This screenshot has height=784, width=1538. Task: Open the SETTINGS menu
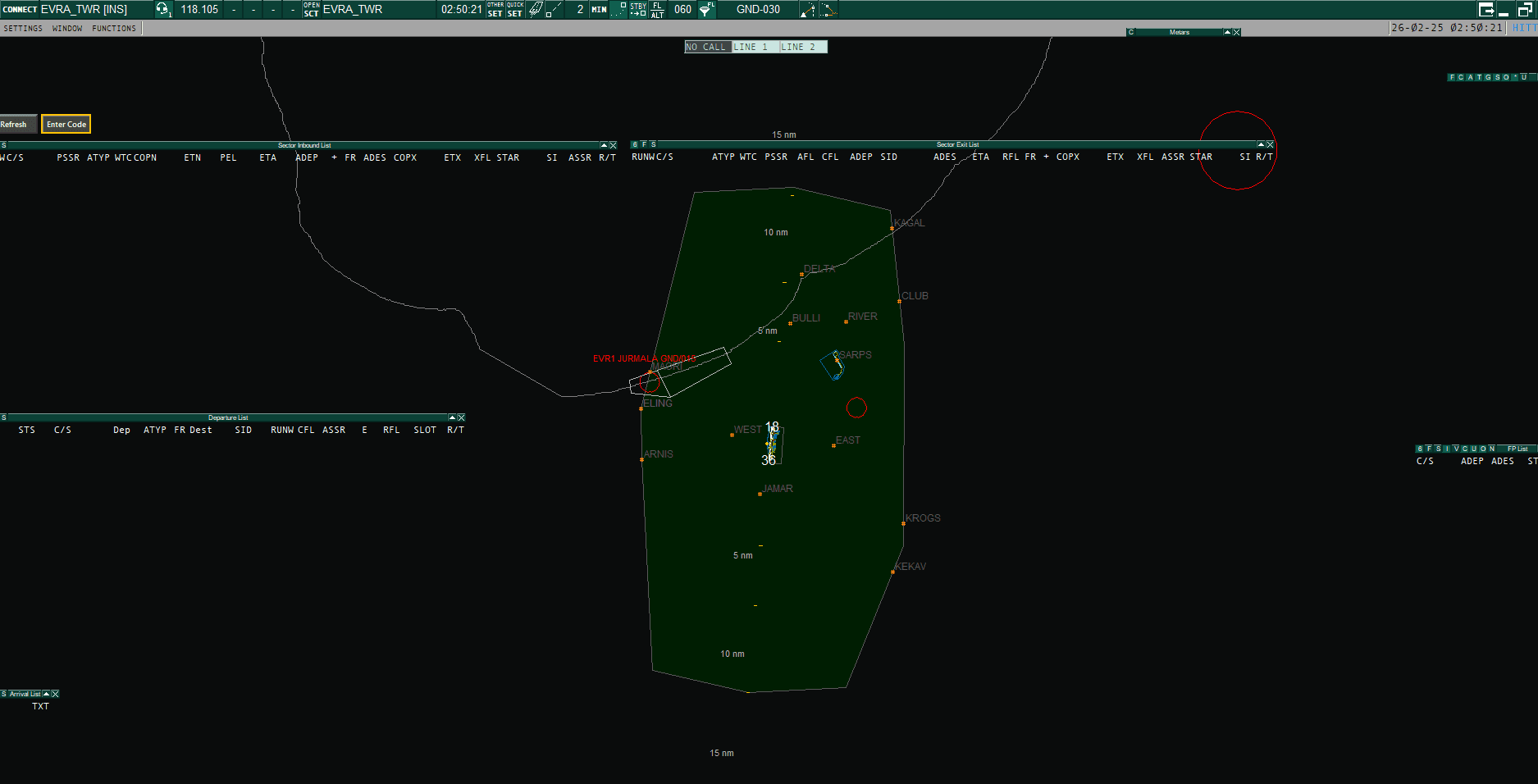point(23,28)
